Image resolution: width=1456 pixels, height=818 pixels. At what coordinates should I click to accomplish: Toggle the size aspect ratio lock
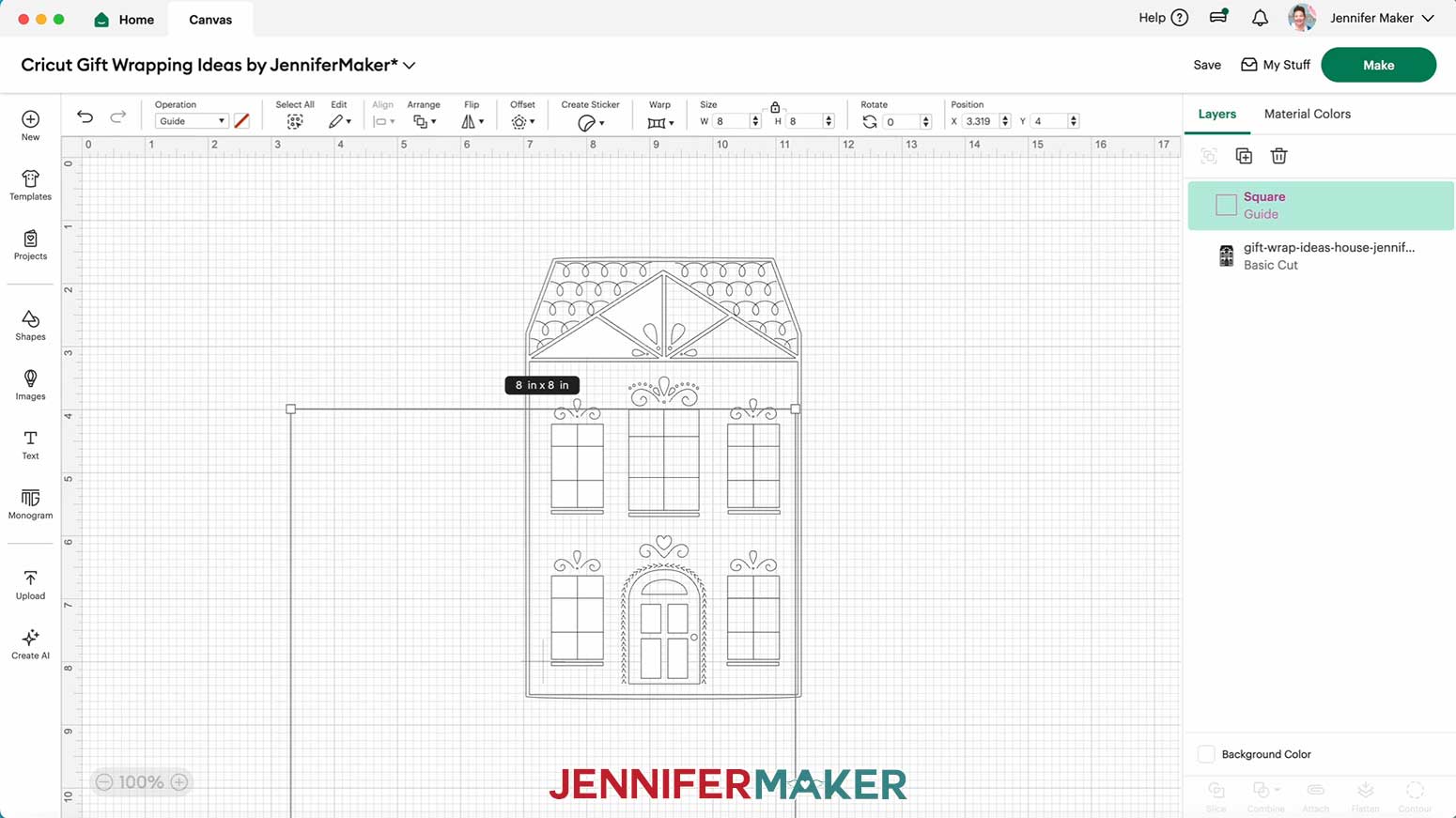pos(775,108)
